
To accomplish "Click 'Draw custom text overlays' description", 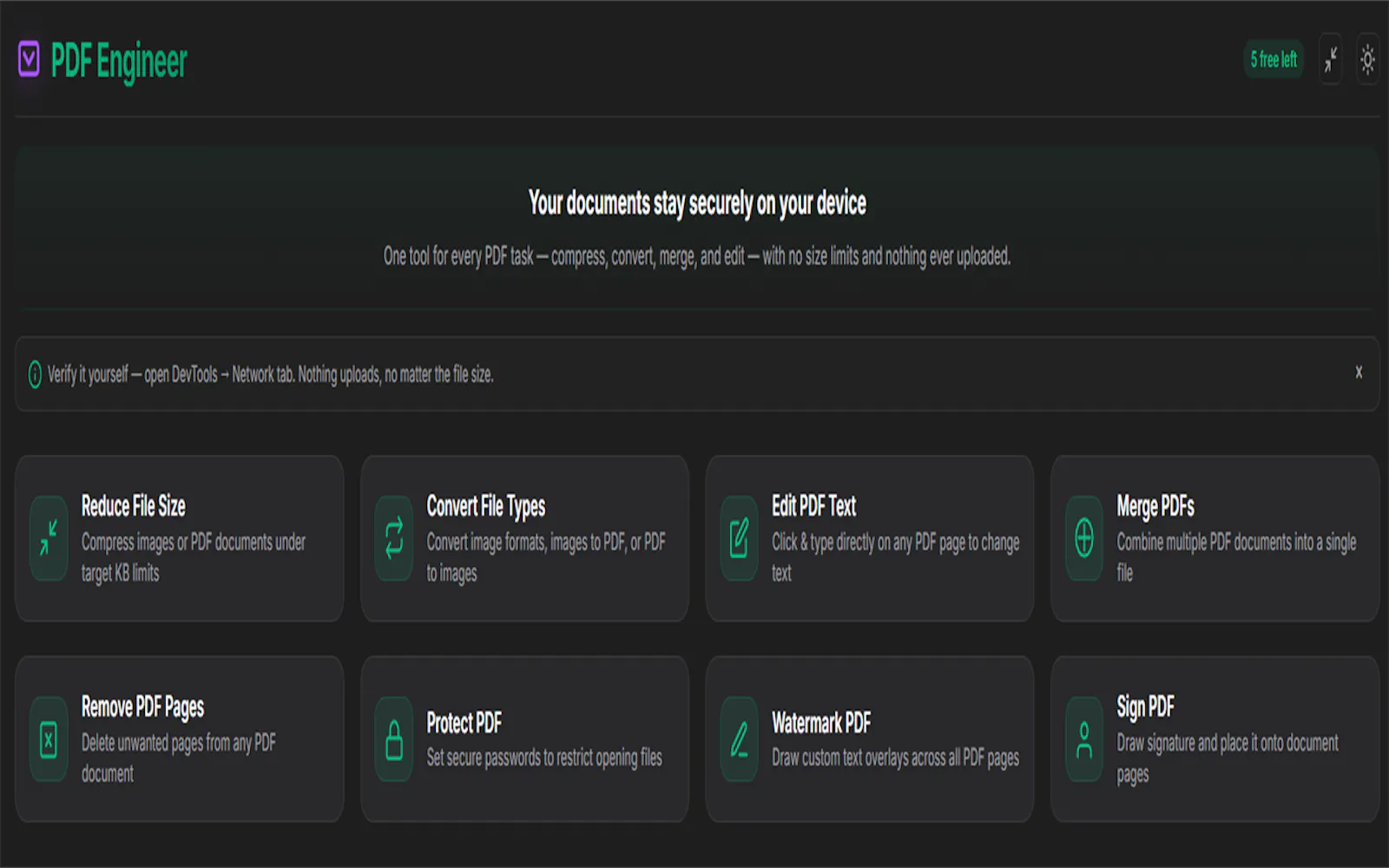I will click(896, 758).
